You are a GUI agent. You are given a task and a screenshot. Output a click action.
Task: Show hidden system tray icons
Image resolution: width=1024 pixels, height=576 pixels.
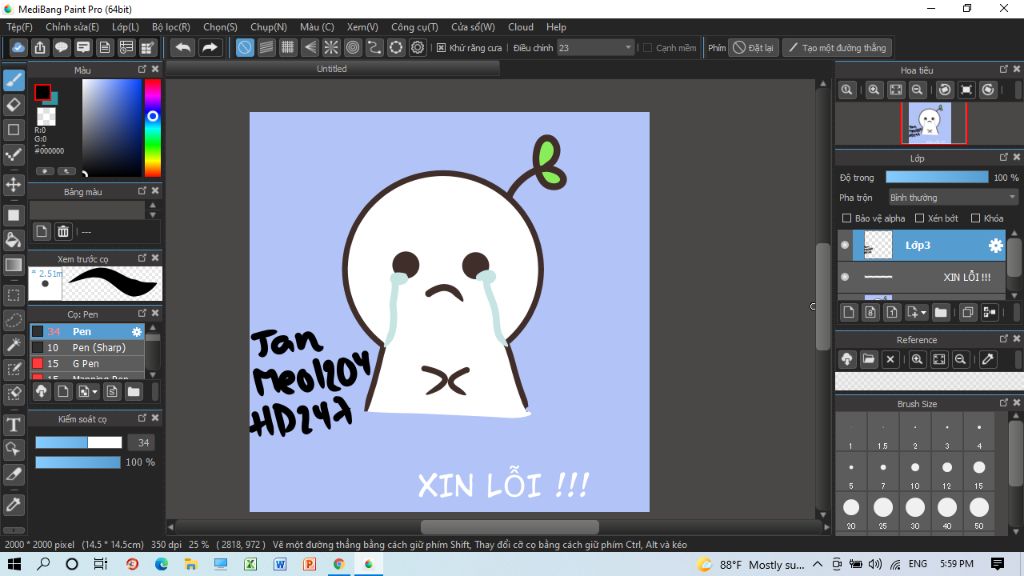[818, 564]
